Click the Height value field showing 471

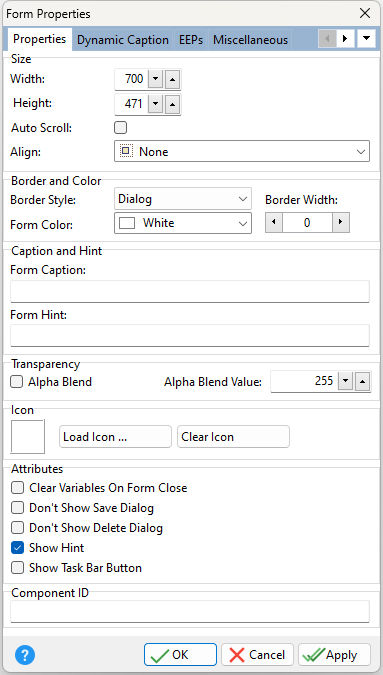tap(131, 105)
